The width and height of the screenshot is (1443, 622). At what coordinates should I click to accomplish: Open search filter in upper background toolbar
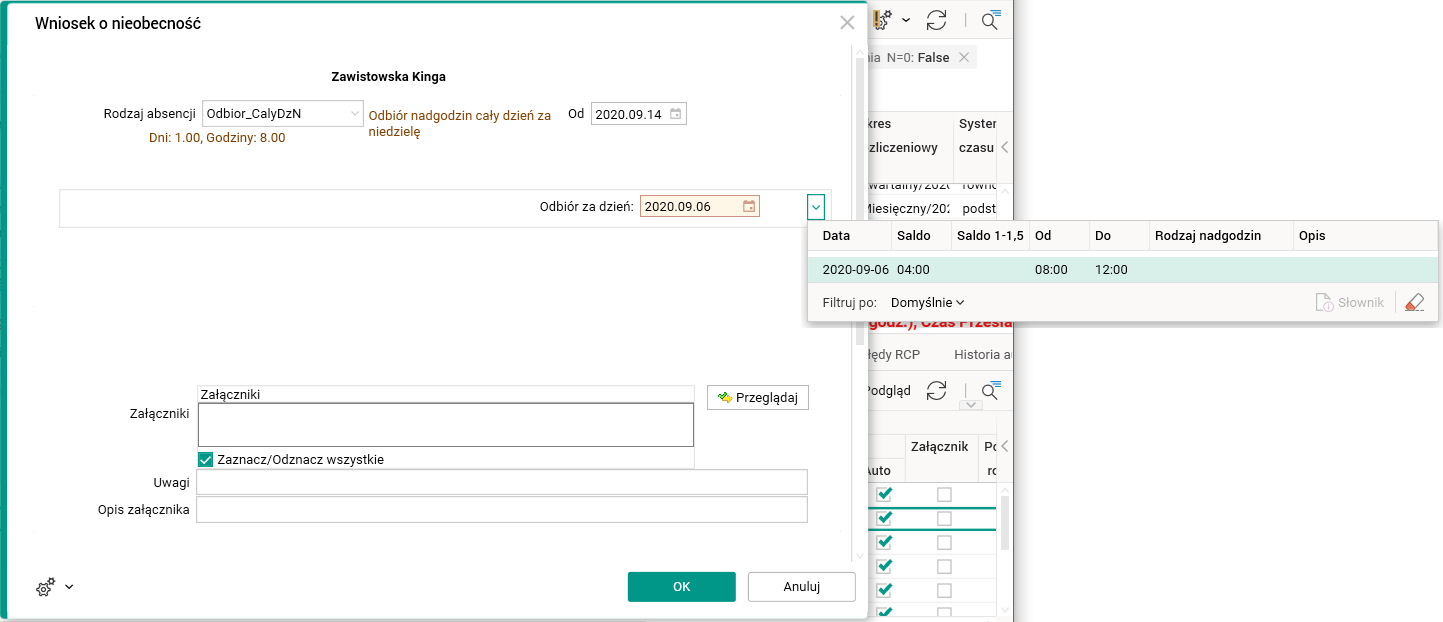[x=990, y=20]
